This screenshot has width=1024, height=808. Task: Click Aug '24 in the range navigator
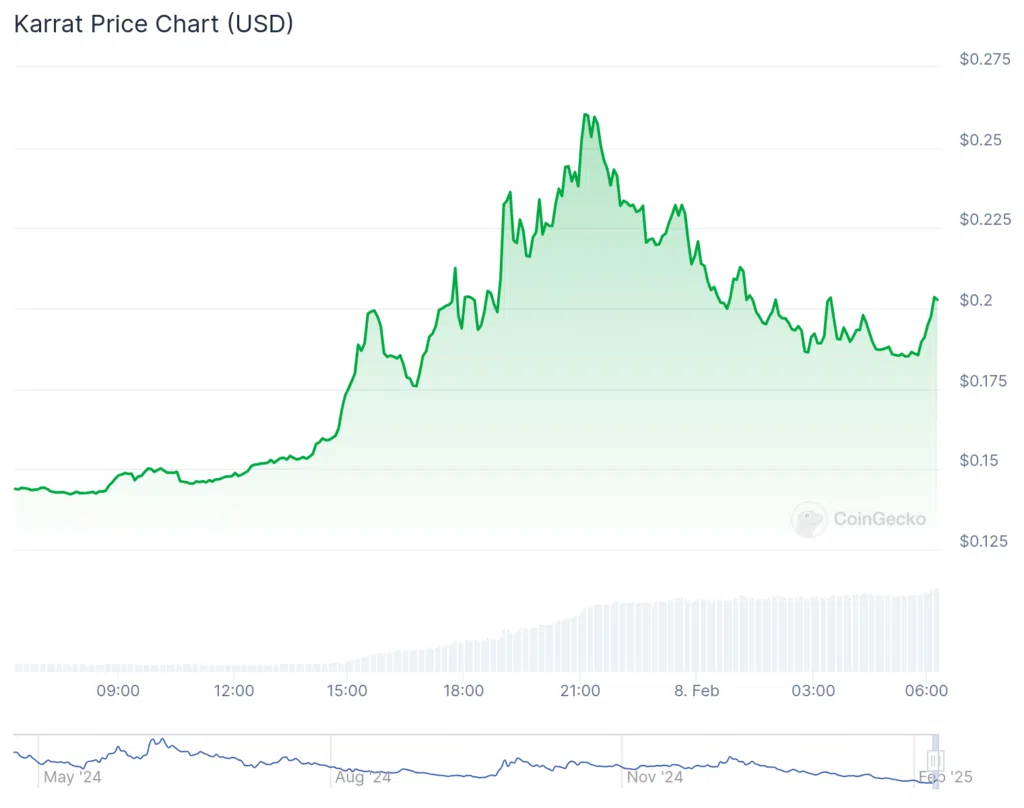point(364,776)
